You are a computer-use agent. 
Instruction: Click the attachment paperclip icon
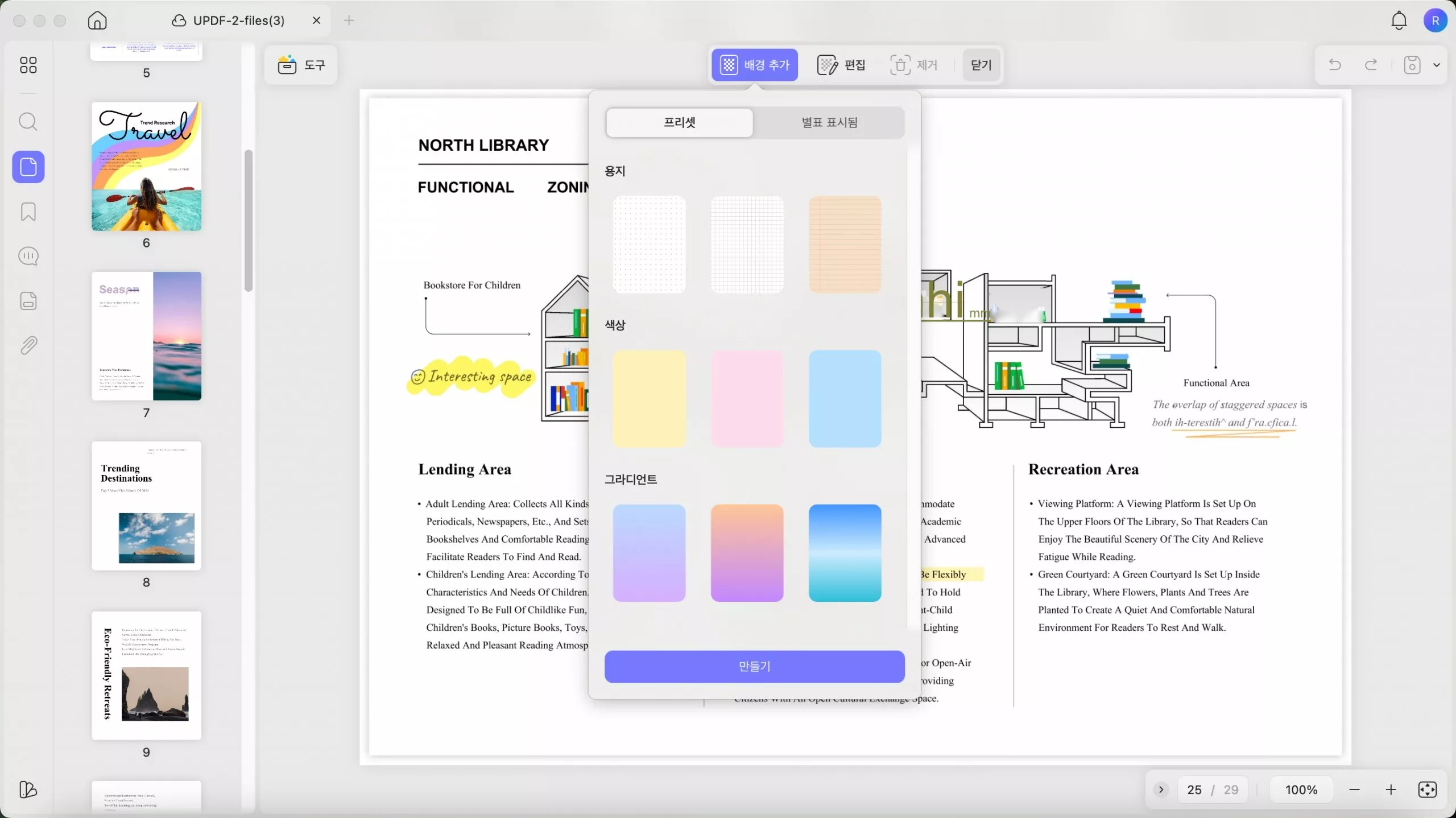[x=28, y=345]
